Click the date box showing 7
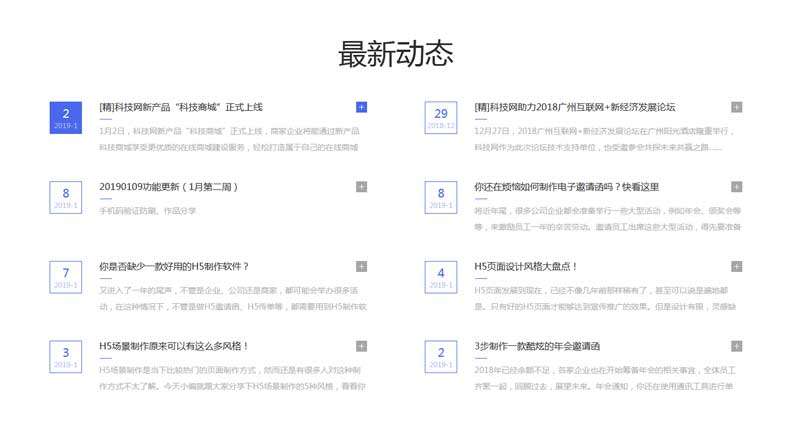The image size is (800, 440). 66,277
